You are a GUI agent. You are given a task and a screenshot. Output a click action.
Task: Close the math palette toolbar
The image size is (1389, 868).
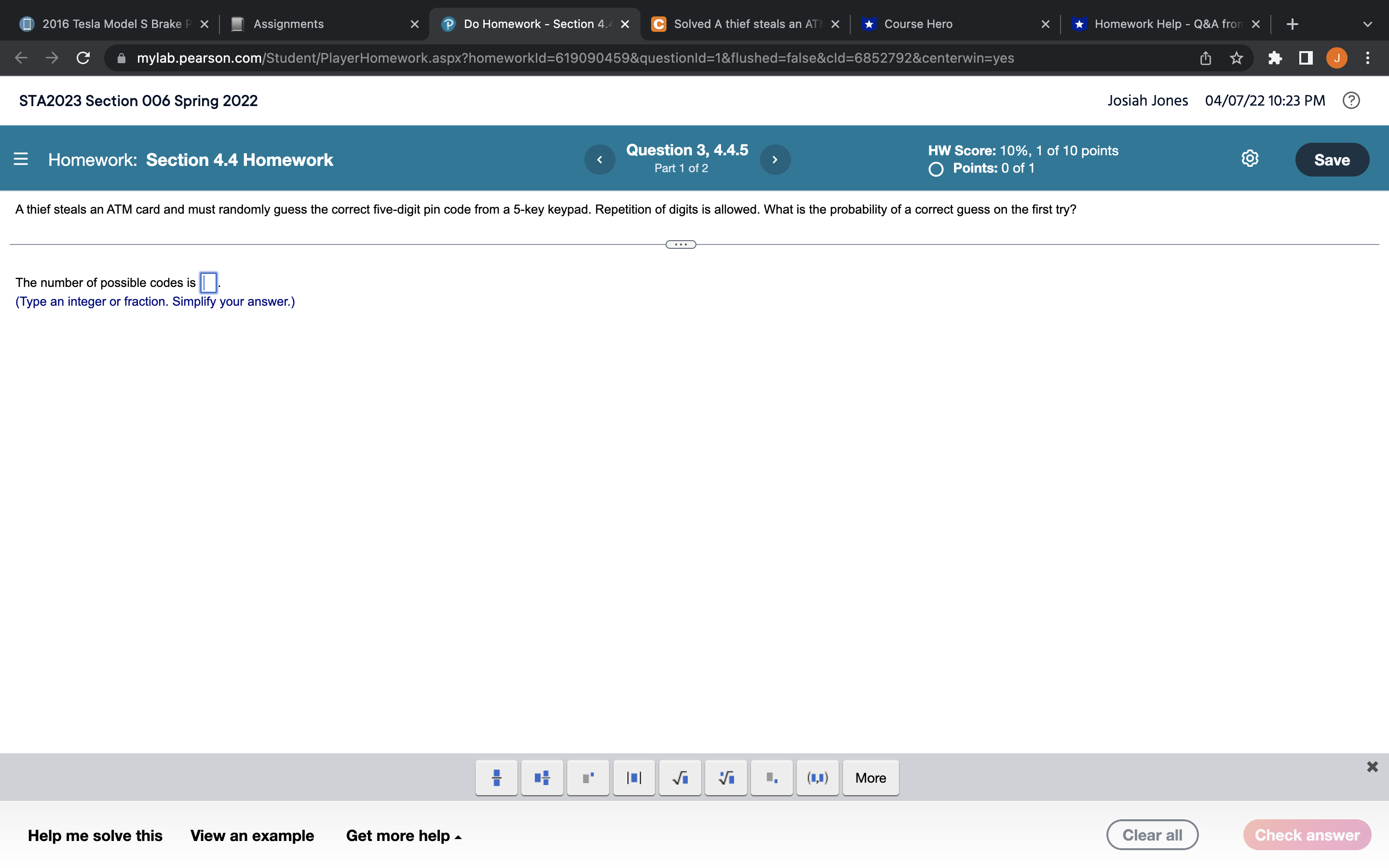coord(1372,767)
